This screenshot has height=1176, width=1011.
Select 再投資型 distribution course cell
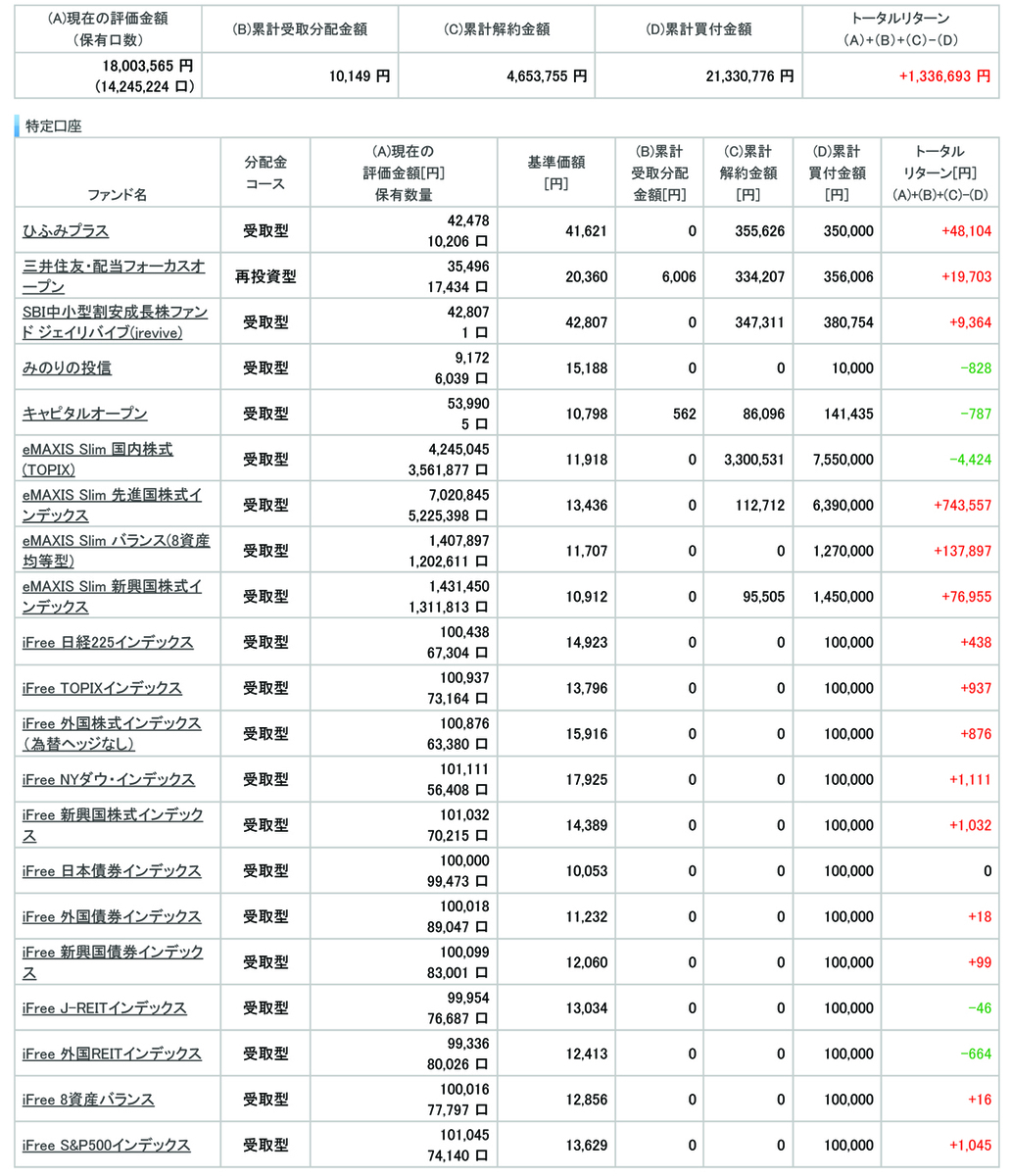(265, 277)
